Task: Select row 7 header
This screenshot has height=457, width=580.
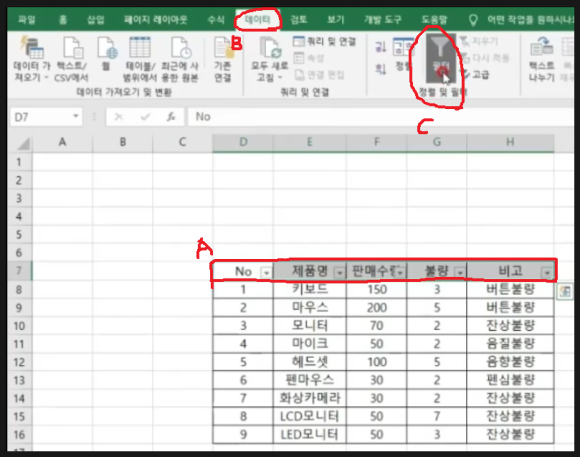Action: tap(19, 271)
